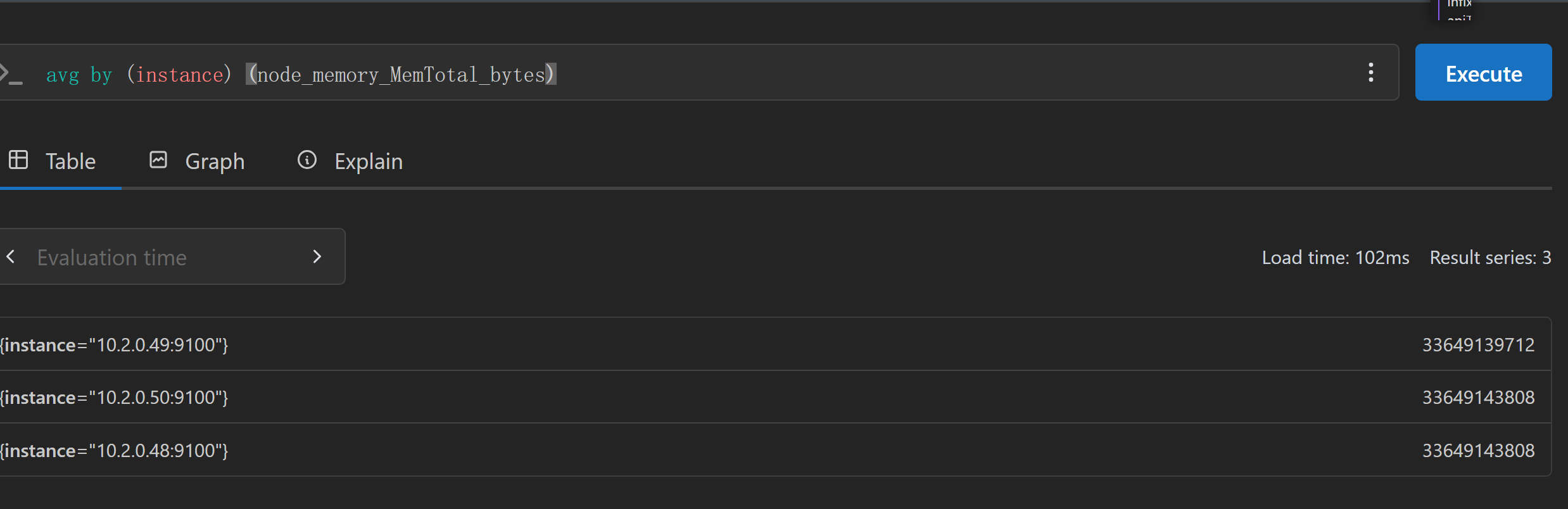This screenshot has width=1568, height=509.
Task: Click the value 33649139712
Action: tap(1478, 344)
